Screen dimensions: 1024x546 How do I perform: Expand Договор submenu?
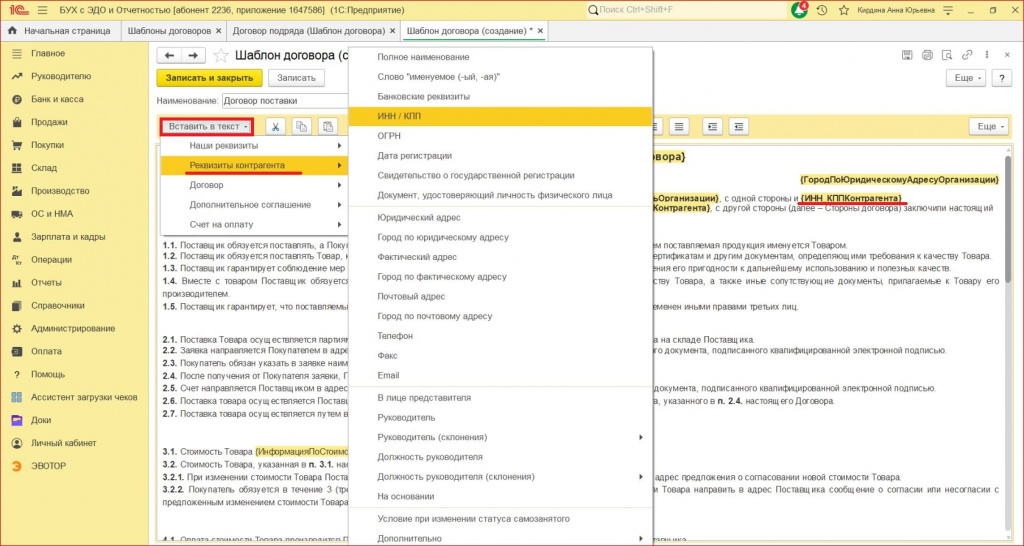pos(253,185)
